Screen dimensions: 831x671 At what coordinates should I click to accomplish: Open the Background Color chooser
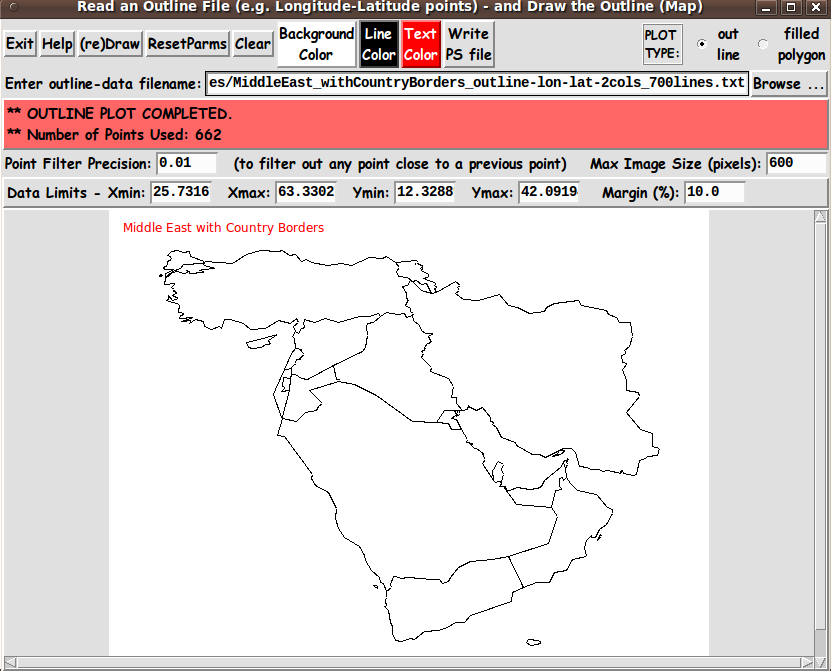click(316, 44)
